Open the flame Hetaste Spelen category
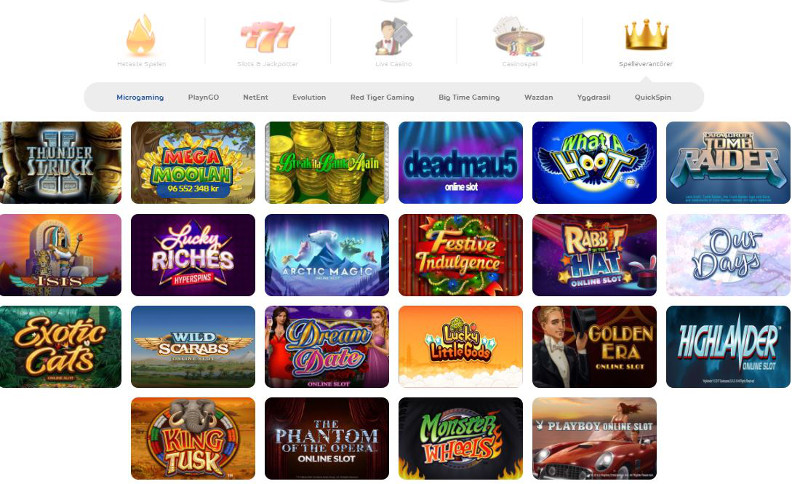 (x=141, y=35)
